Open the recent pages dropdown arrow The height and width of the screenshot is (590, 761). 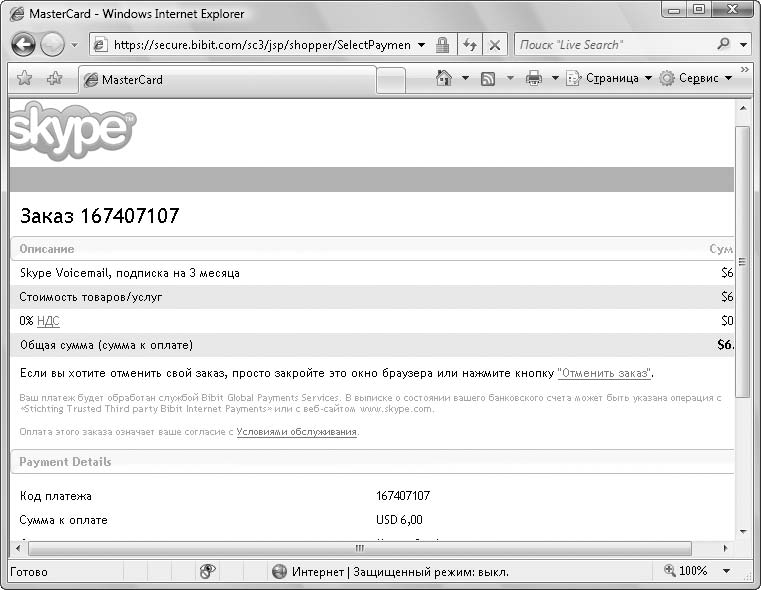pos(74,45)
